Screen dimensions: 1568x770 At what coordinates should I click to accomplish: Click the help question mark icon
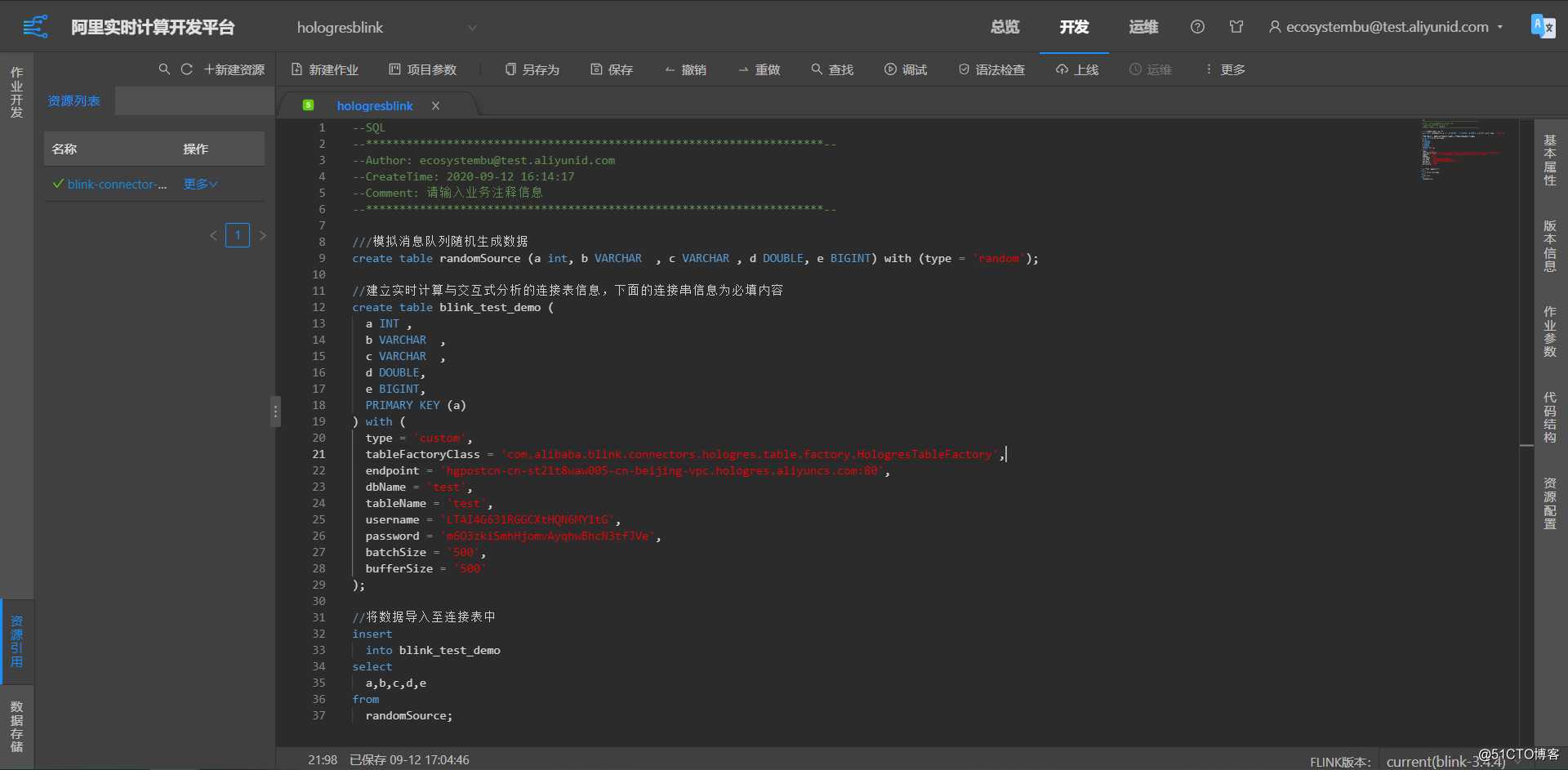click(x=1197, y=27)
